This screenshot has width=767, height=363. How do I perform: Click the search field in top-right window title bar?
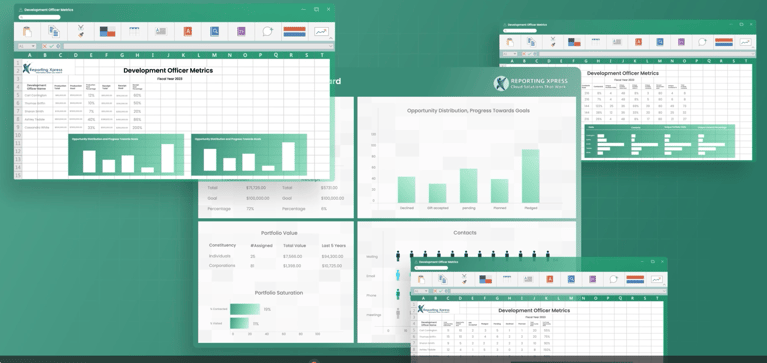coord(520,30)
